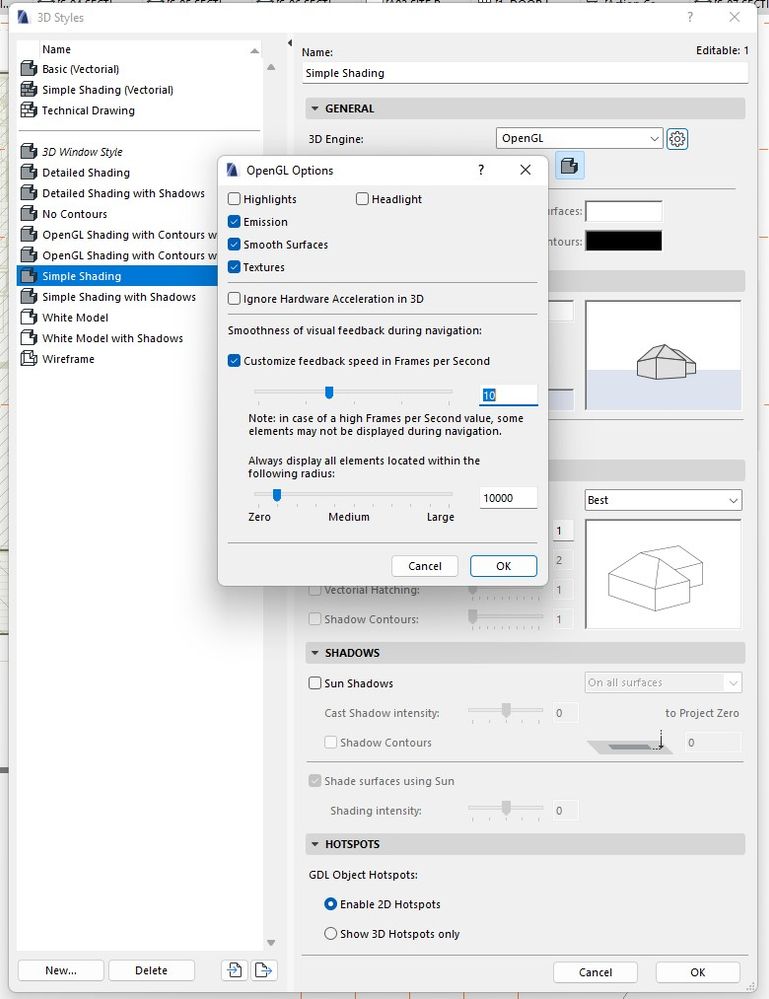Collapse the SHADOWS section
The height and width of the screenshot is (999, 769).
click(x=315, y=653)
